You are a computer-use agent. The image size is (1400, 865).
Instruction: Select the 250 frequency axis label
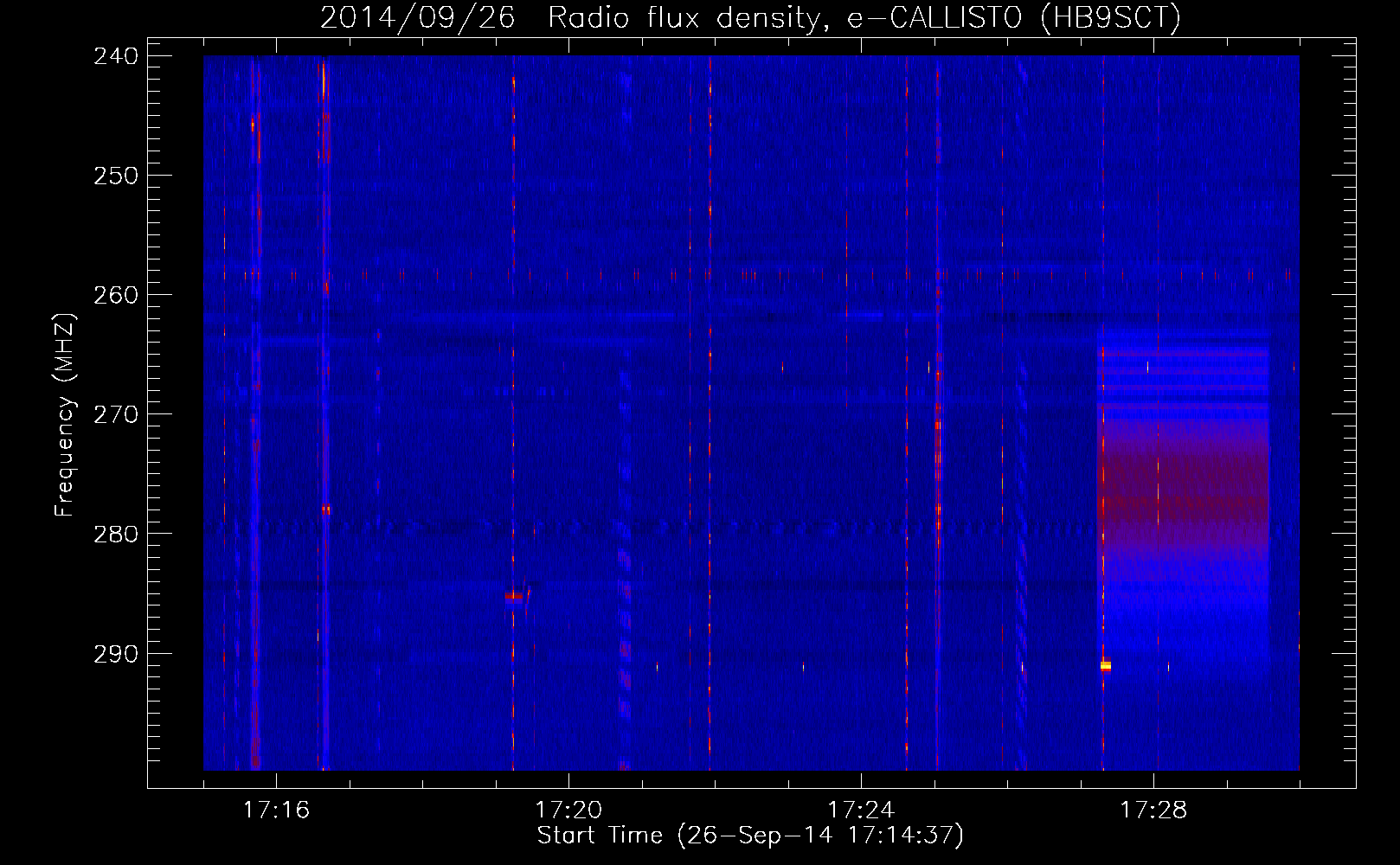click(115, 176)
